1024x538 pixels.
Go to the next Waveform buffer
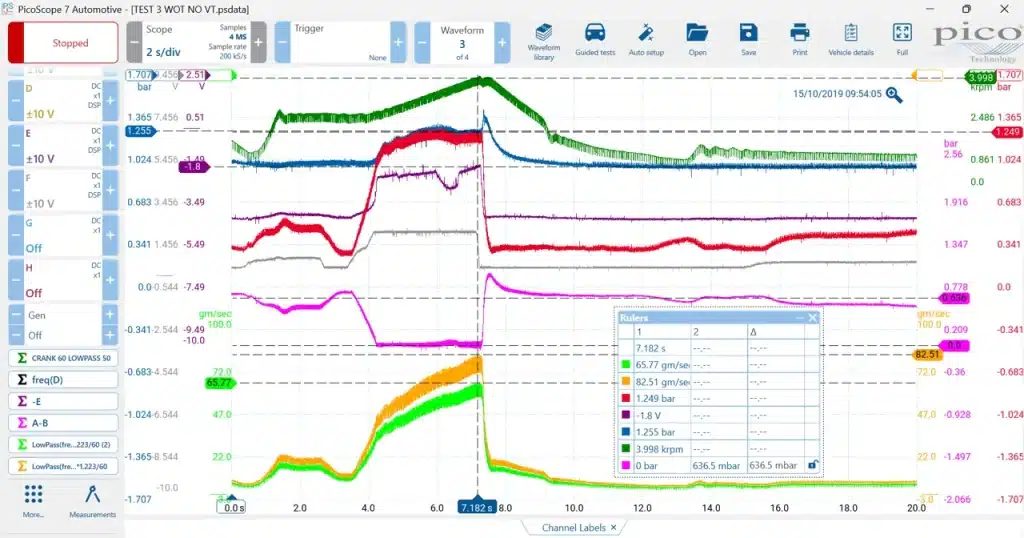coord(502,42)
